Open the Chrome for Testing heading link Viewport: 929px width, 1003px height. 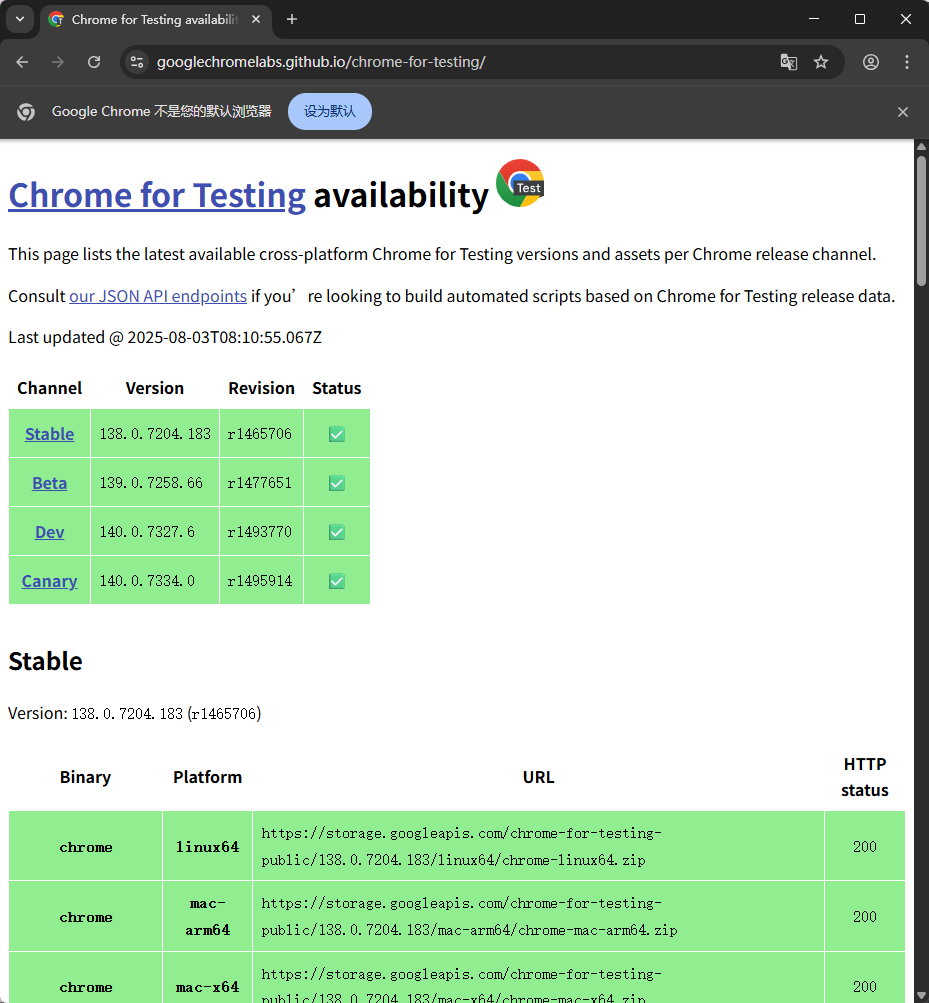pos(157,195)
